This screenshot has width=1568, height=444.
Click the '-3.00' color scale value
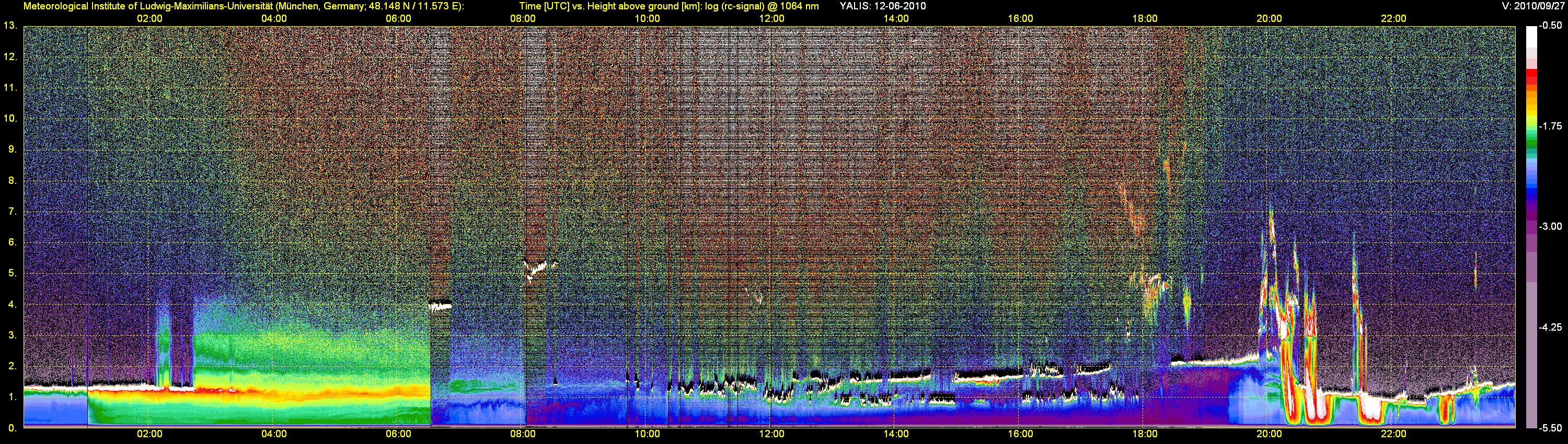click(1550, 226)
